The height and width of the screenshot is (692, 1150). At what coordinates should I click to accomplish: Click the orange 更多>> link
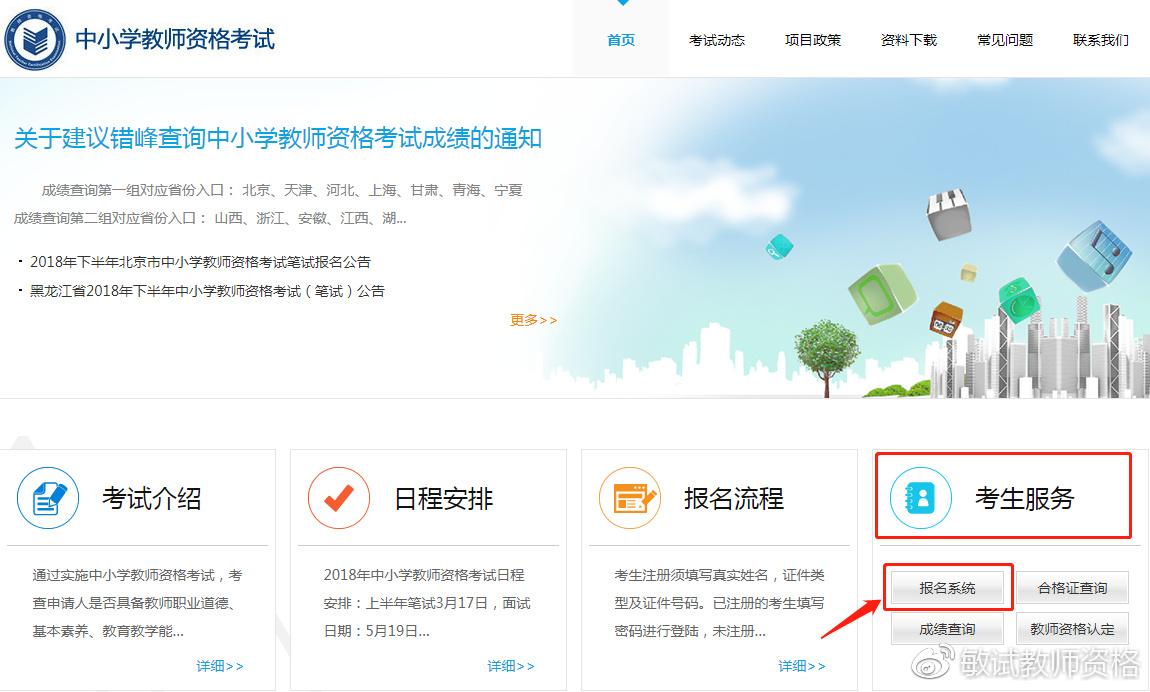pyautogui.click(x=533, y=320)
